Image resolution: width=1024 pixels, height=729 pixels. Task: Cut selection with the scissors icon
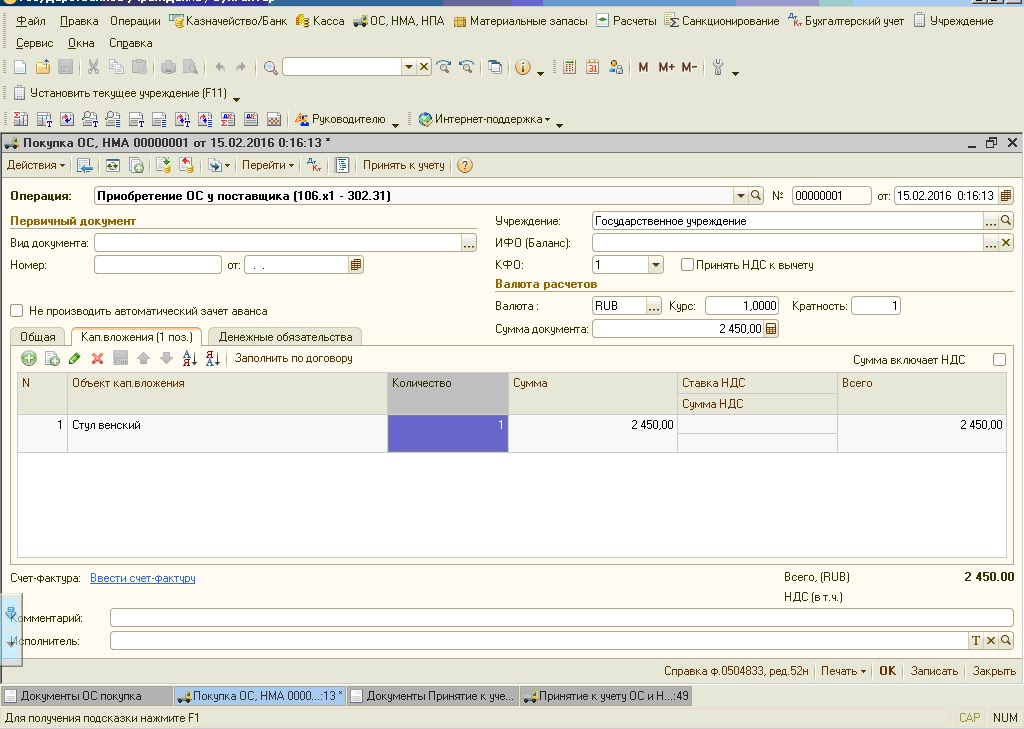93,67
